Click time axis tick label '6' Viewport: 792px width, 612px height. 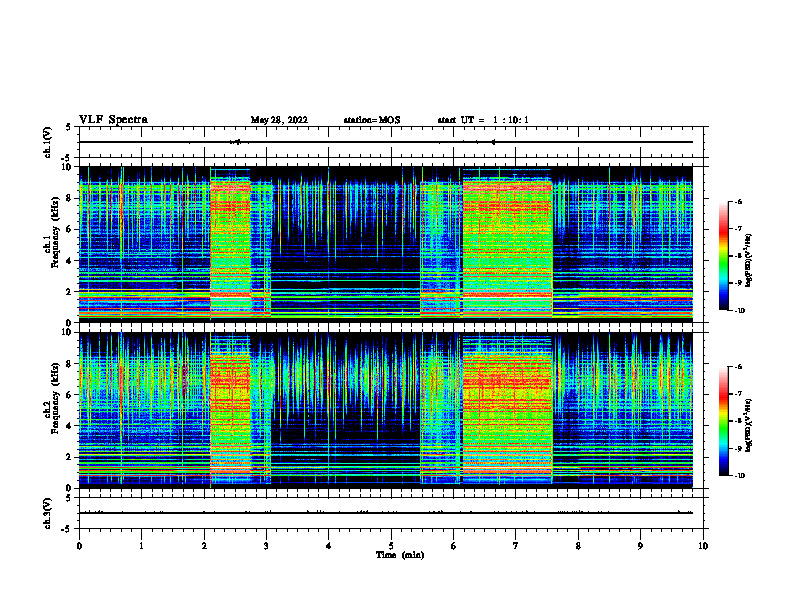[453, 546]
